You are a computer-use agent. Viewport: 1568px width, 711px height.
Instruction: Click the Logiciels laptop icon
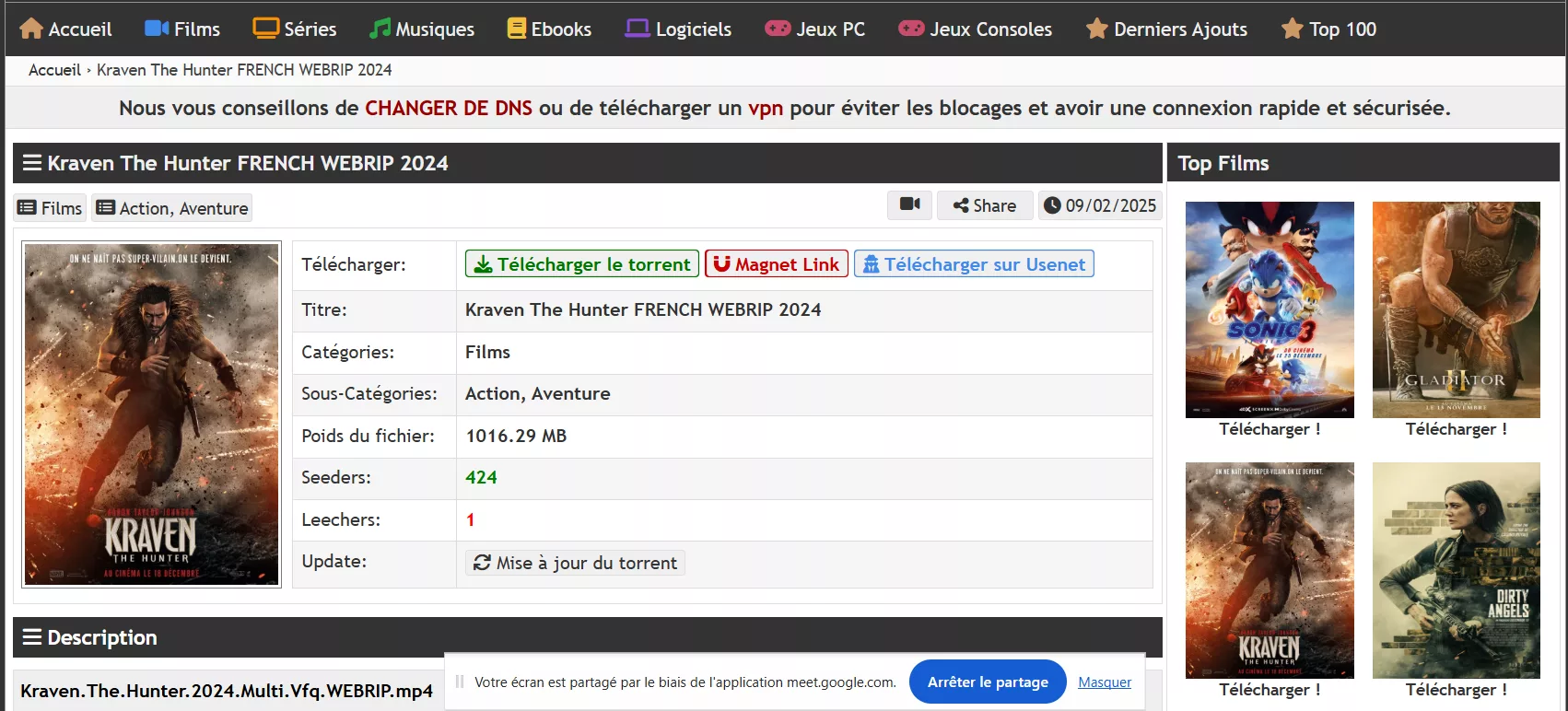tap(637, 29)
